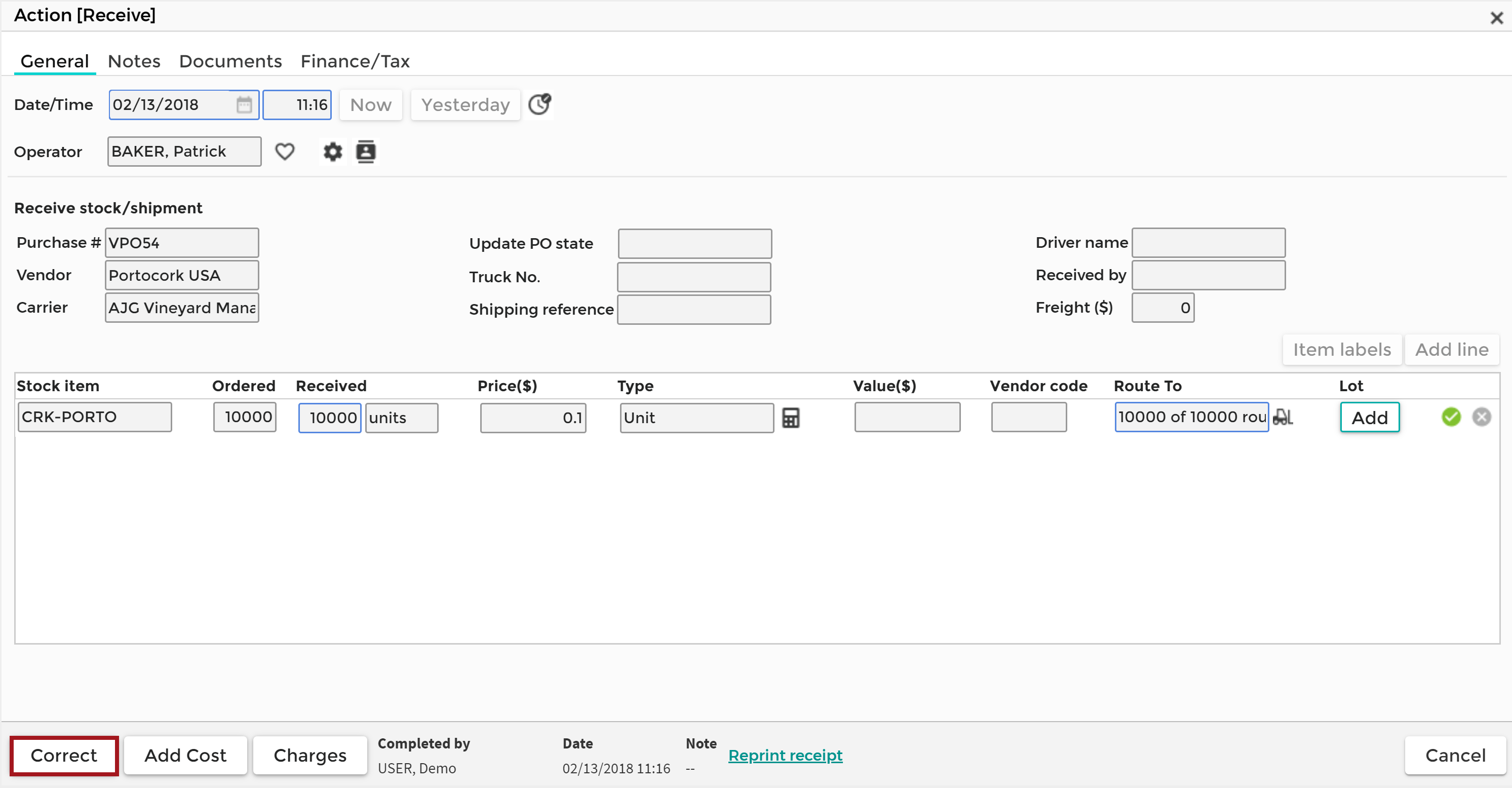This screenshot has height=788, width=1512.
Task: Open the operator contact book icon
Action: [366, 152]
